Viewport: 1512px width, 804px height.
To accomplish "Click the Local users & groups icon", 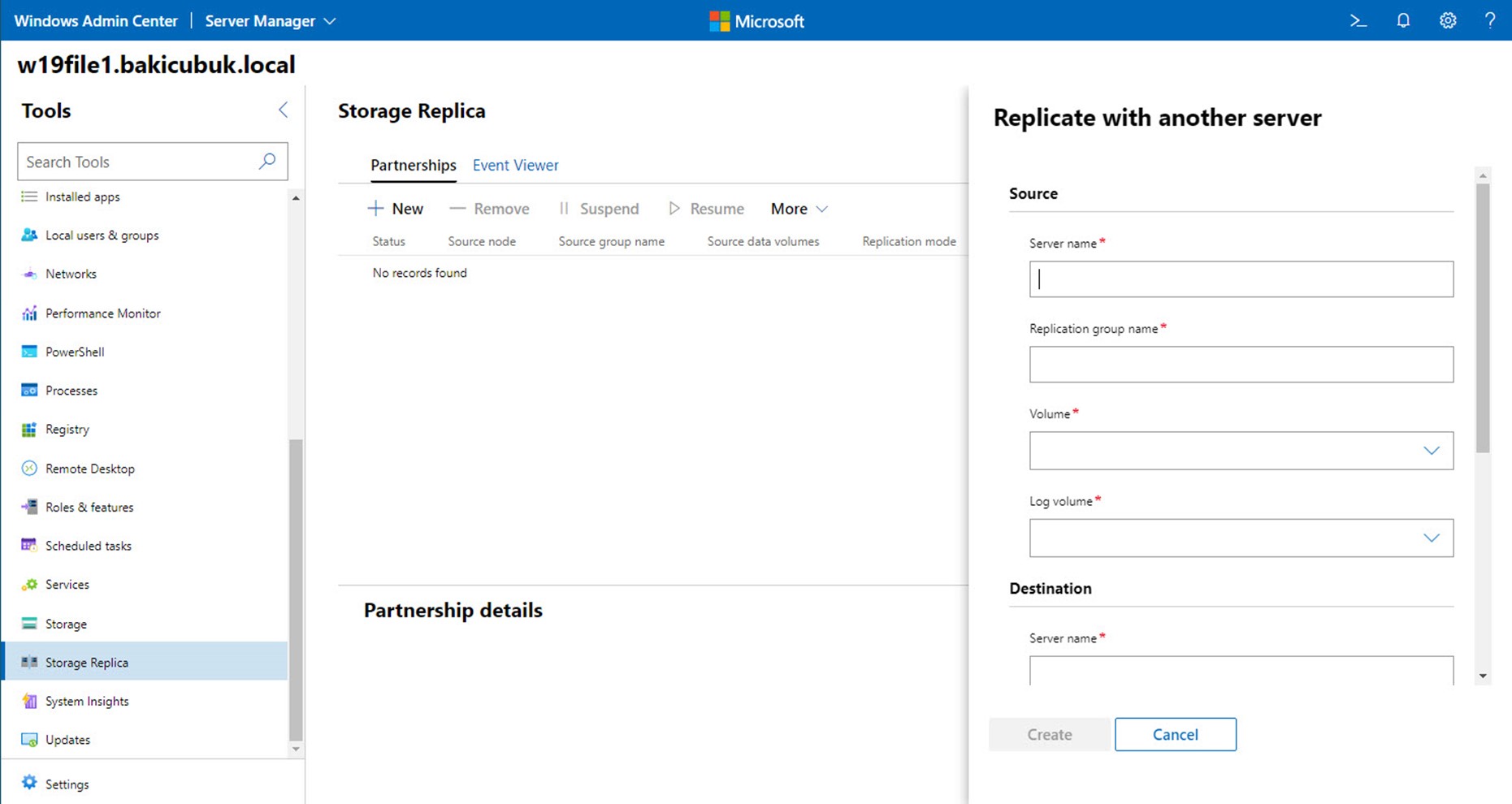I will (29, 235).
